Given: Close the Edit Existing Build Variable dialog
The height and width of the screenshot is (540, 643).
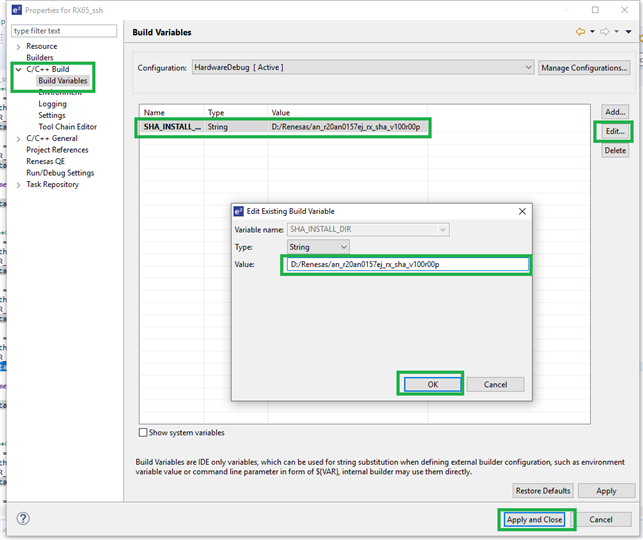Looking at the screenshot, I should (521, 211).
